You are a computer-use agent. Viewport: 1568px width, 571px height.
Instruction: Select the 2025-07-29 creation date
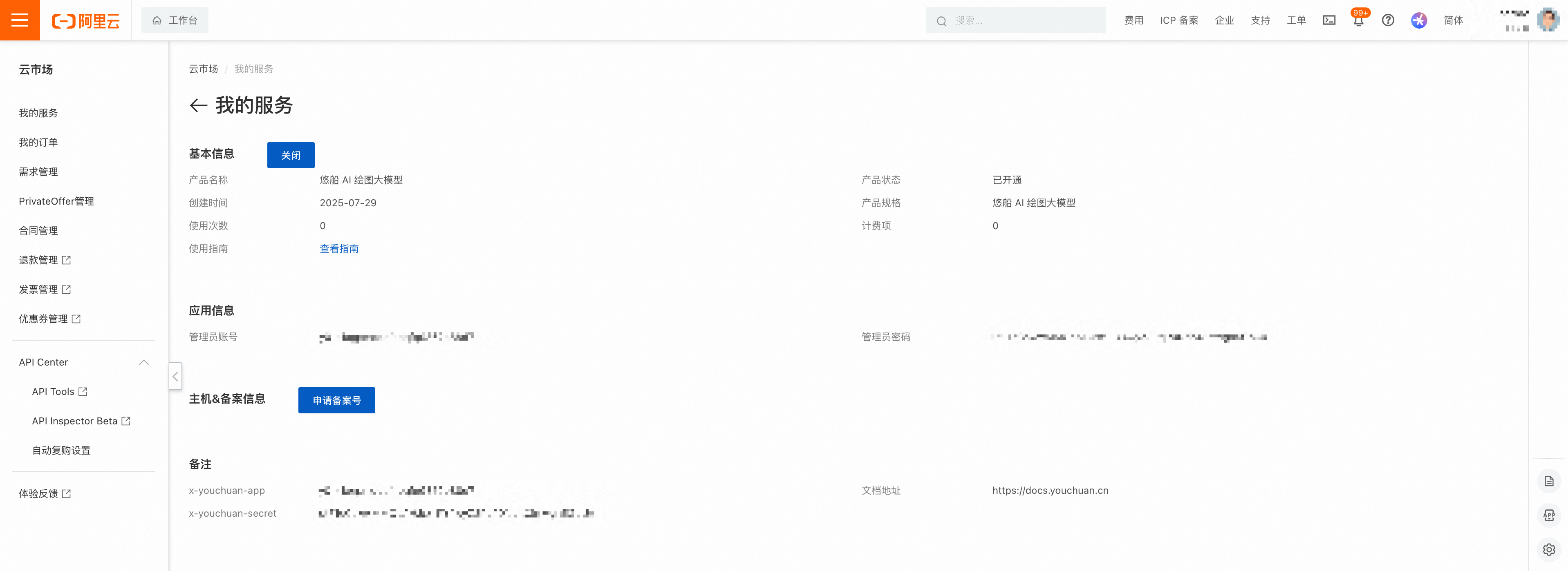coord(348,203)
